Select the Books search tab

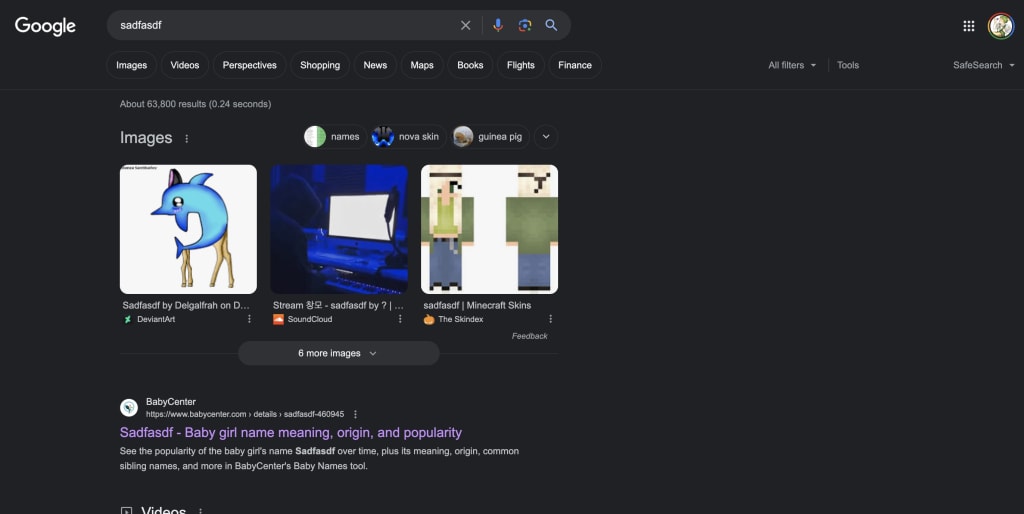click(x=470, y=65)
